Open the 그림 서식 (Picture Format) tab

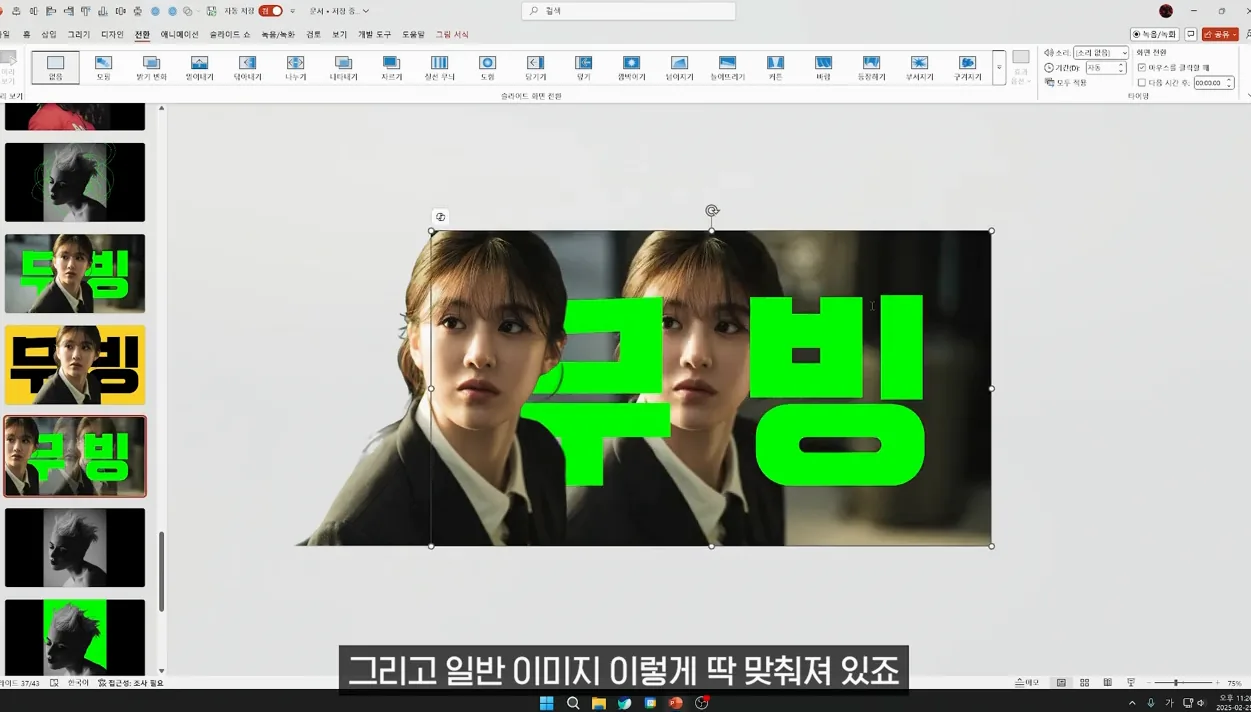click(x=452, y=34)
